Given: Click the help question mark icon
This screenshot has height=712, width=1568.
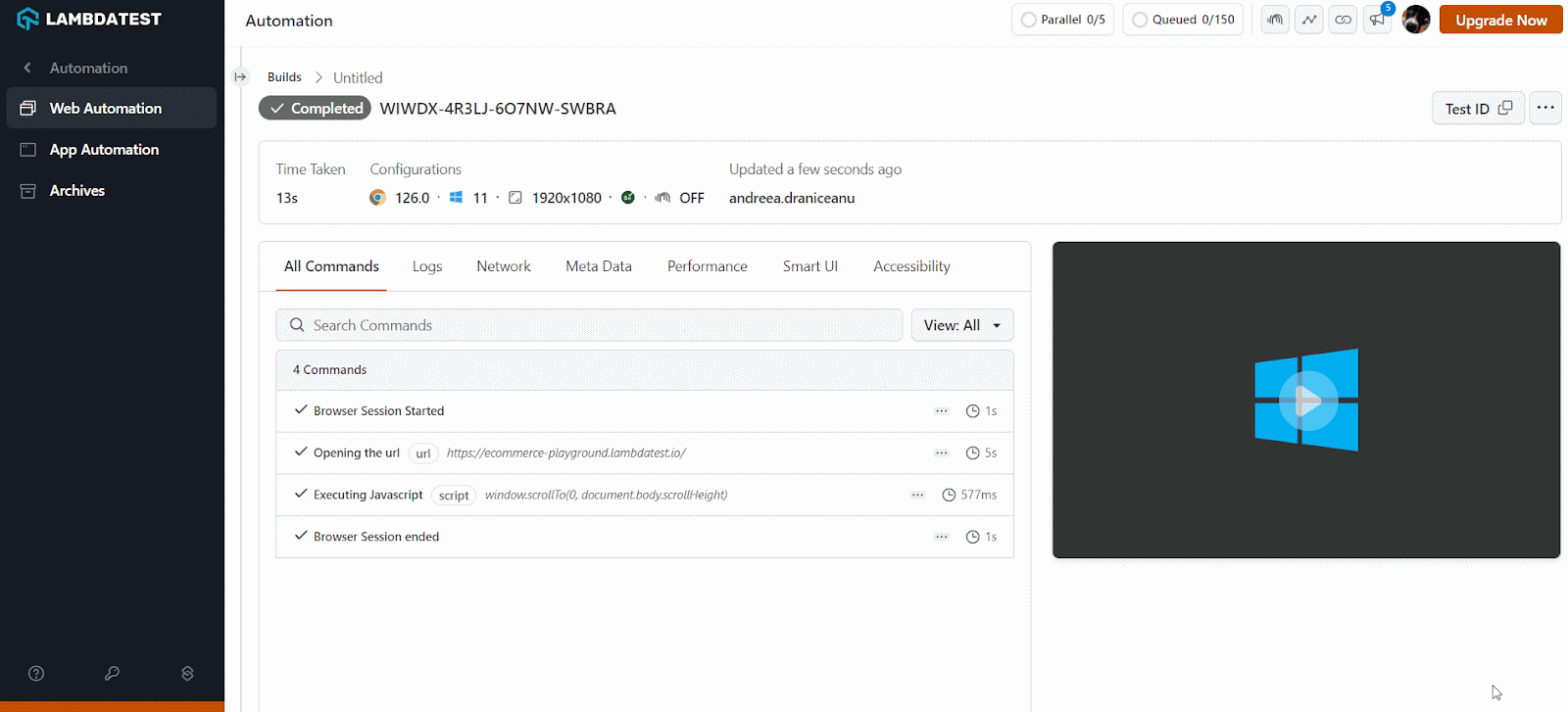Looking at the screenshot, I should coord(36,673).
